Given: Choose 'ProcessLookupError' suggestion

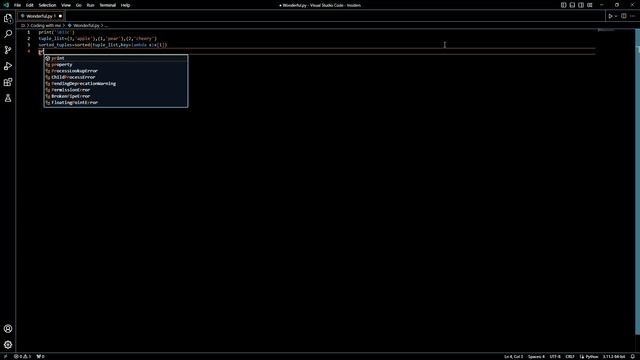Looking at the screenshot, I should 116,71.
